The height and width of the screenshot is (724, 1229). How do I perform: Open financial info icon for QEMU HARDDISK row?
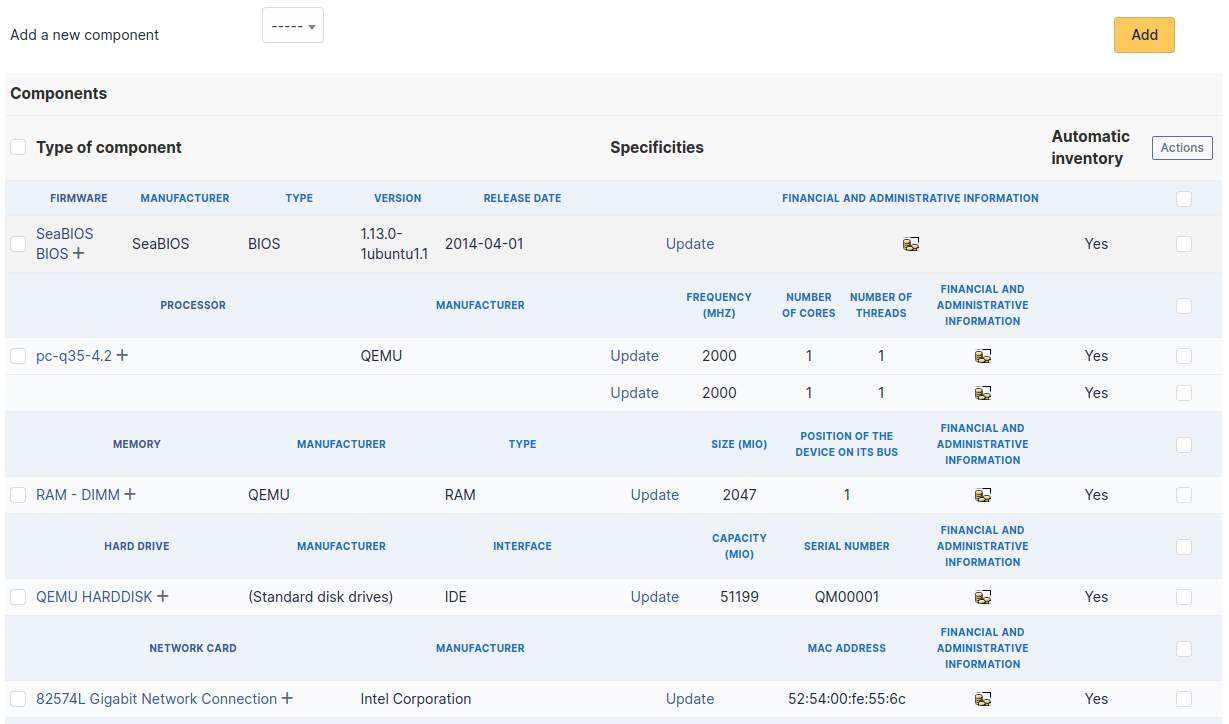tap(983, 597)
